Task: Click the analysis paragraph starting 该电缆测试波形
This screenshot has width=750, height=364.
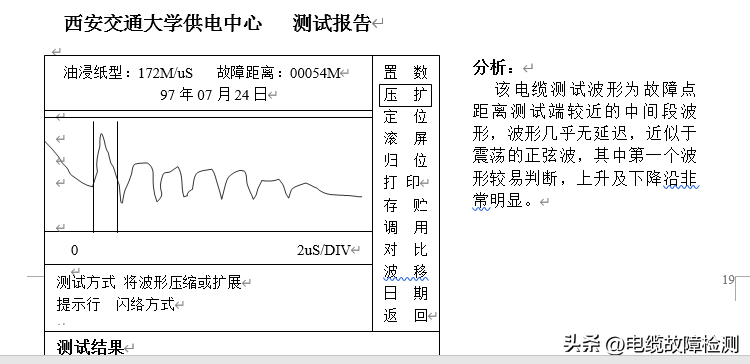Action: (585, 145)
